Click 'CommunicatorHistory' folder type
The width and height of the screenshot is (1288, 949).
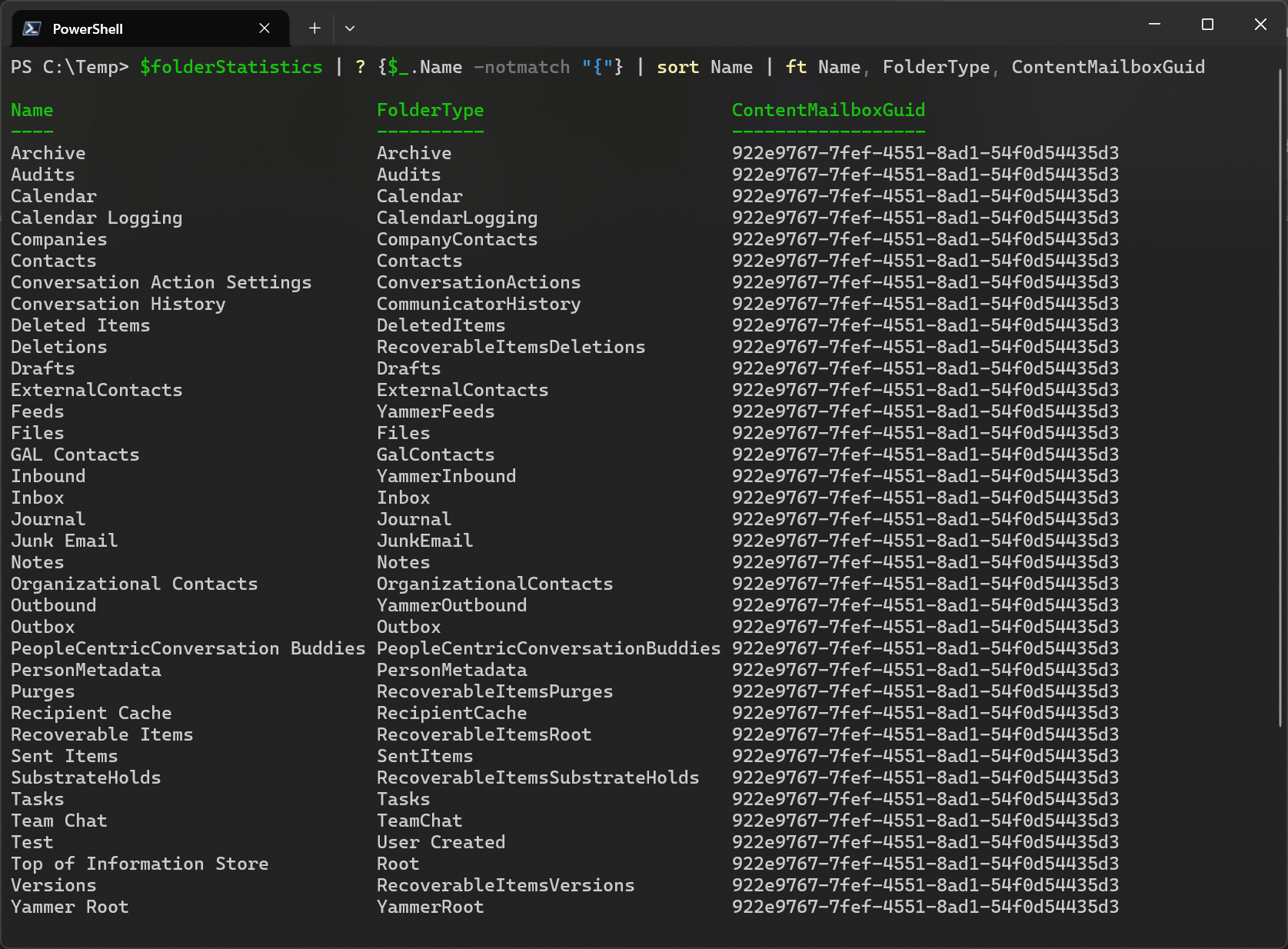tap(479, 304)
